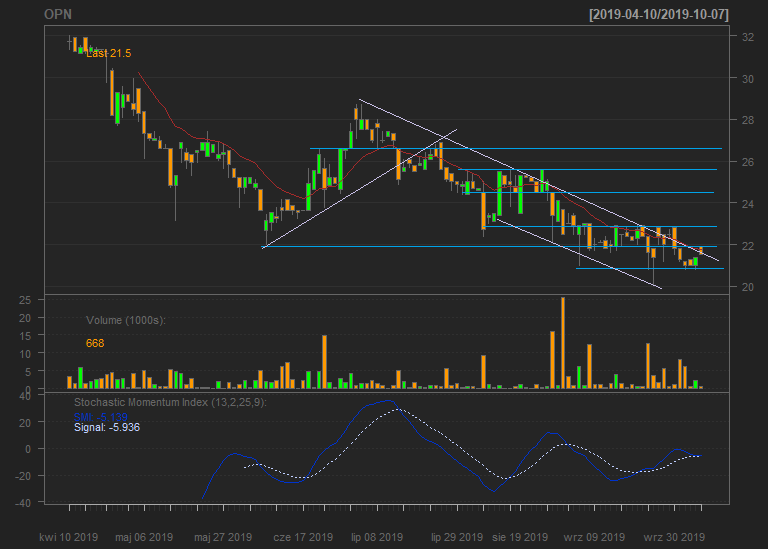Click the volume value 668
The width and height of the screenshot is (768, 549).
coord(95,343)
